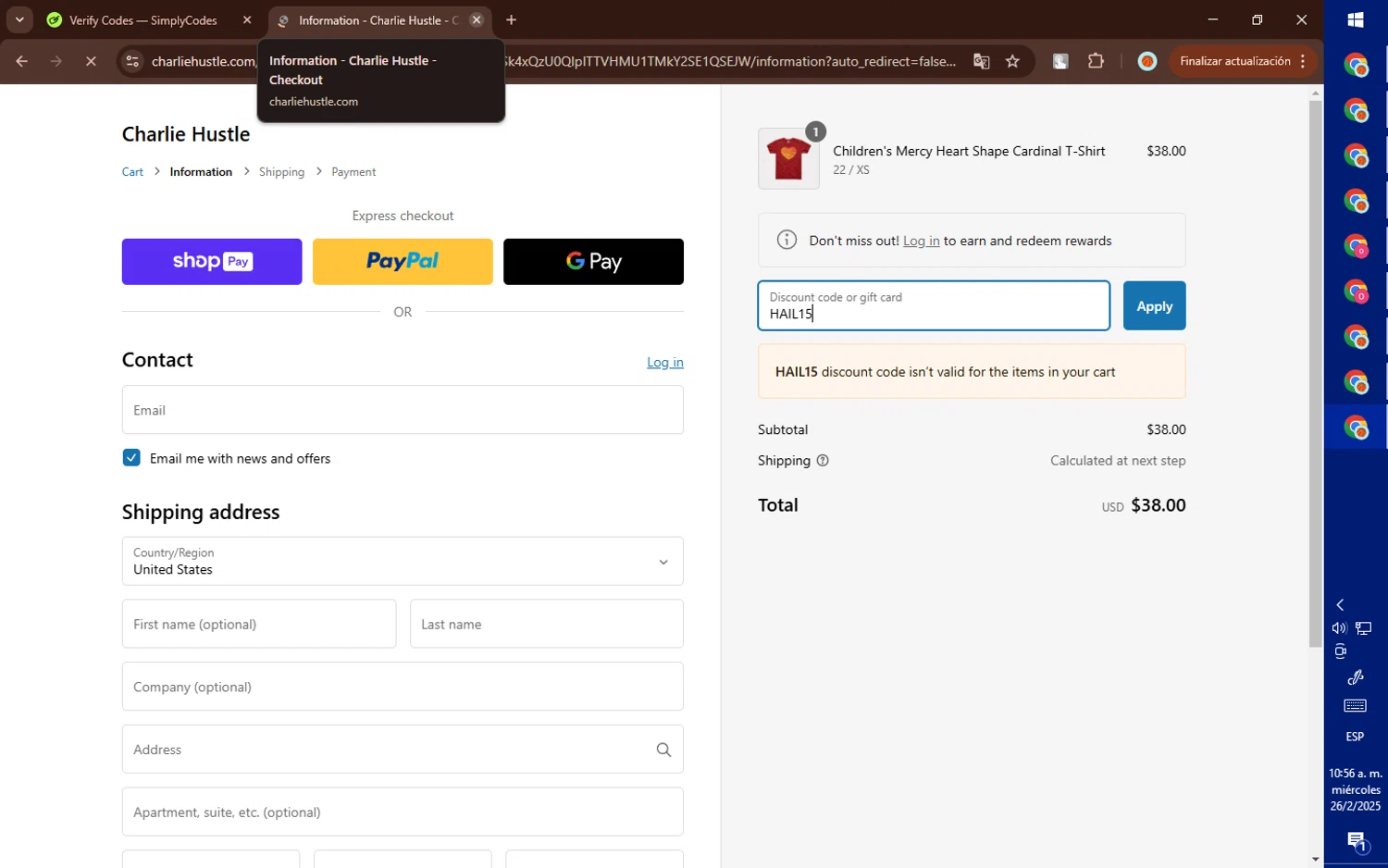Image resolution: width=1388 pixels, height=868 pixels.
Task: Open the Country/Region dropdown
Action: click(x=403, y=562)
